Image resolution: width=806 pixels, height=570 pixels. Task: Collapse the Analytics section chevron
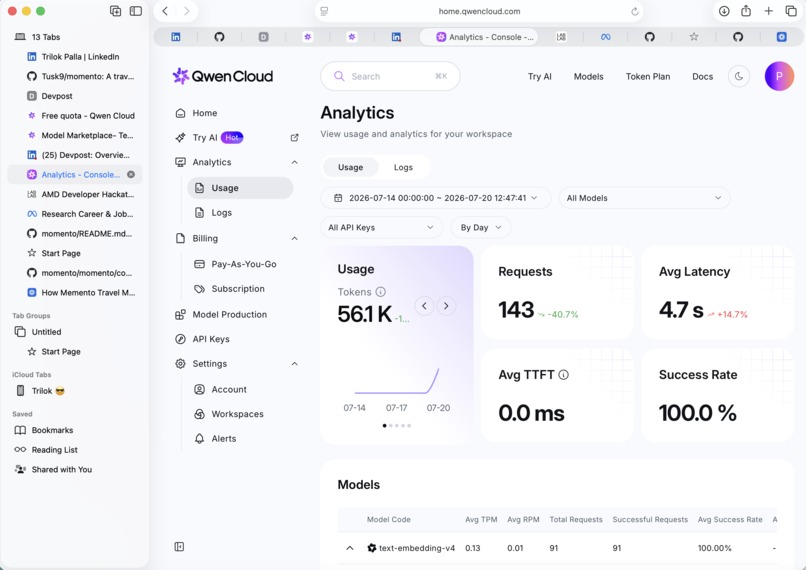tap(295, 162)
